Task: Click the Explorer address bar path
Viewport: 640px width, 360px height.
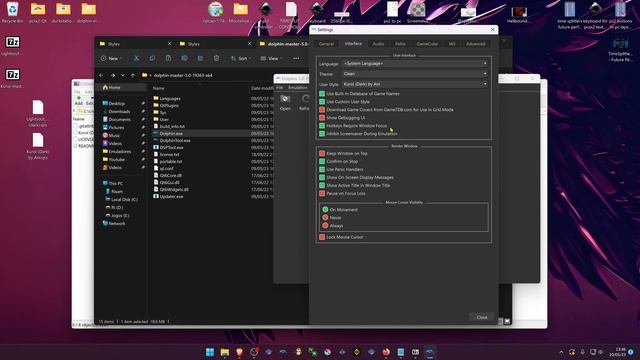Action: pos(182,76)
